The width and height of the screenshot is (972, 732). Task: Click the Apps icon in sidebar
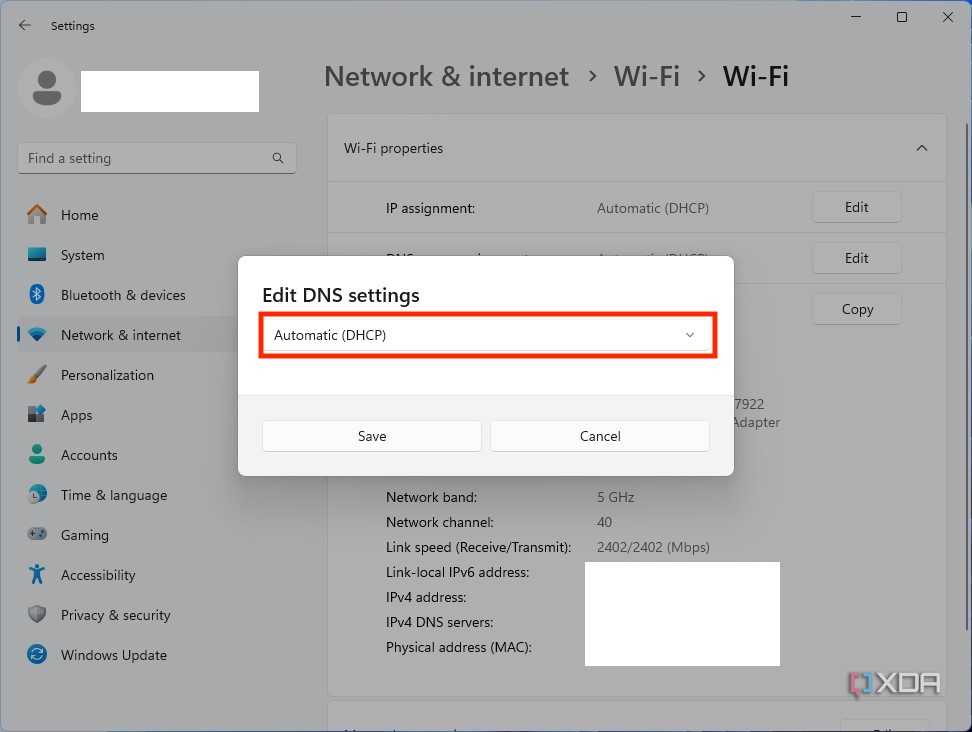37,414
